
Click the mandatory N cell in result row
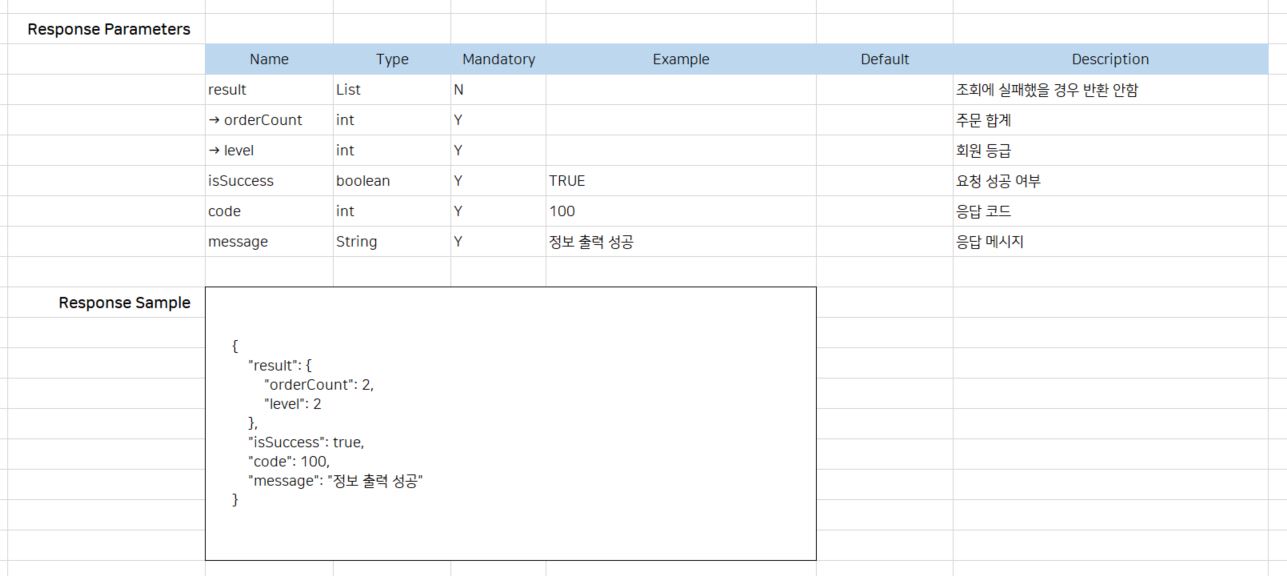497,90
